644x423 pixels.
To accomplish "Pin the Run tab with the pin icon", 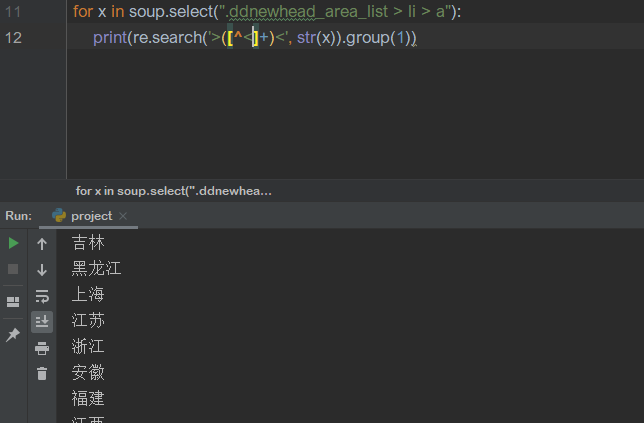I will pyautogui.click(x=13, y=335).
